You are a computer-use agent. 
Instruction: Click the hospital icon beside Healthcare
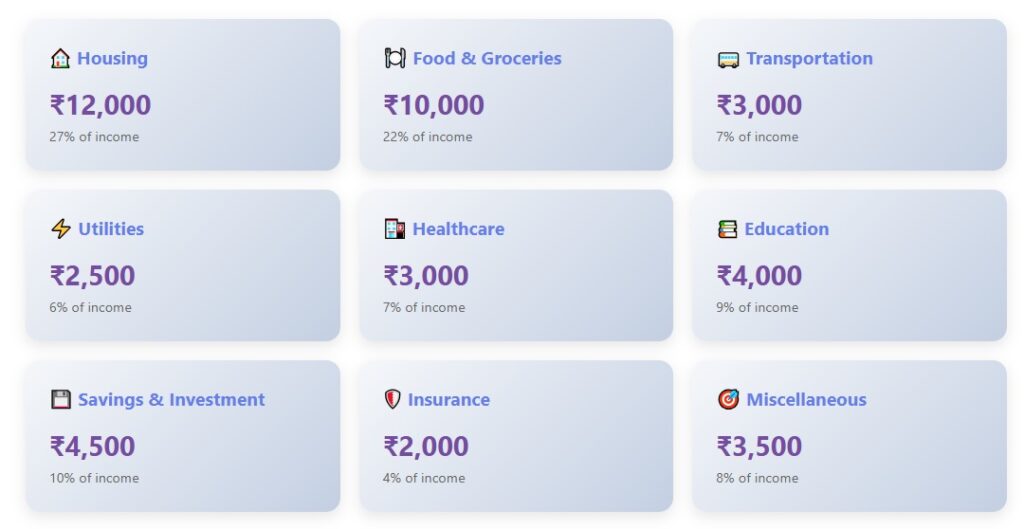point(394,229)
